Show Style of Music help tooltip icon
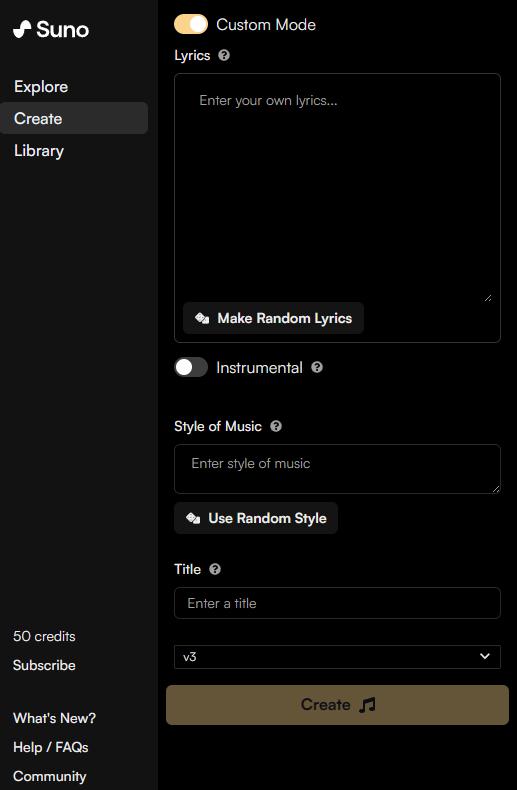This screenshot has height=790, width=517. tap(276, 426)
